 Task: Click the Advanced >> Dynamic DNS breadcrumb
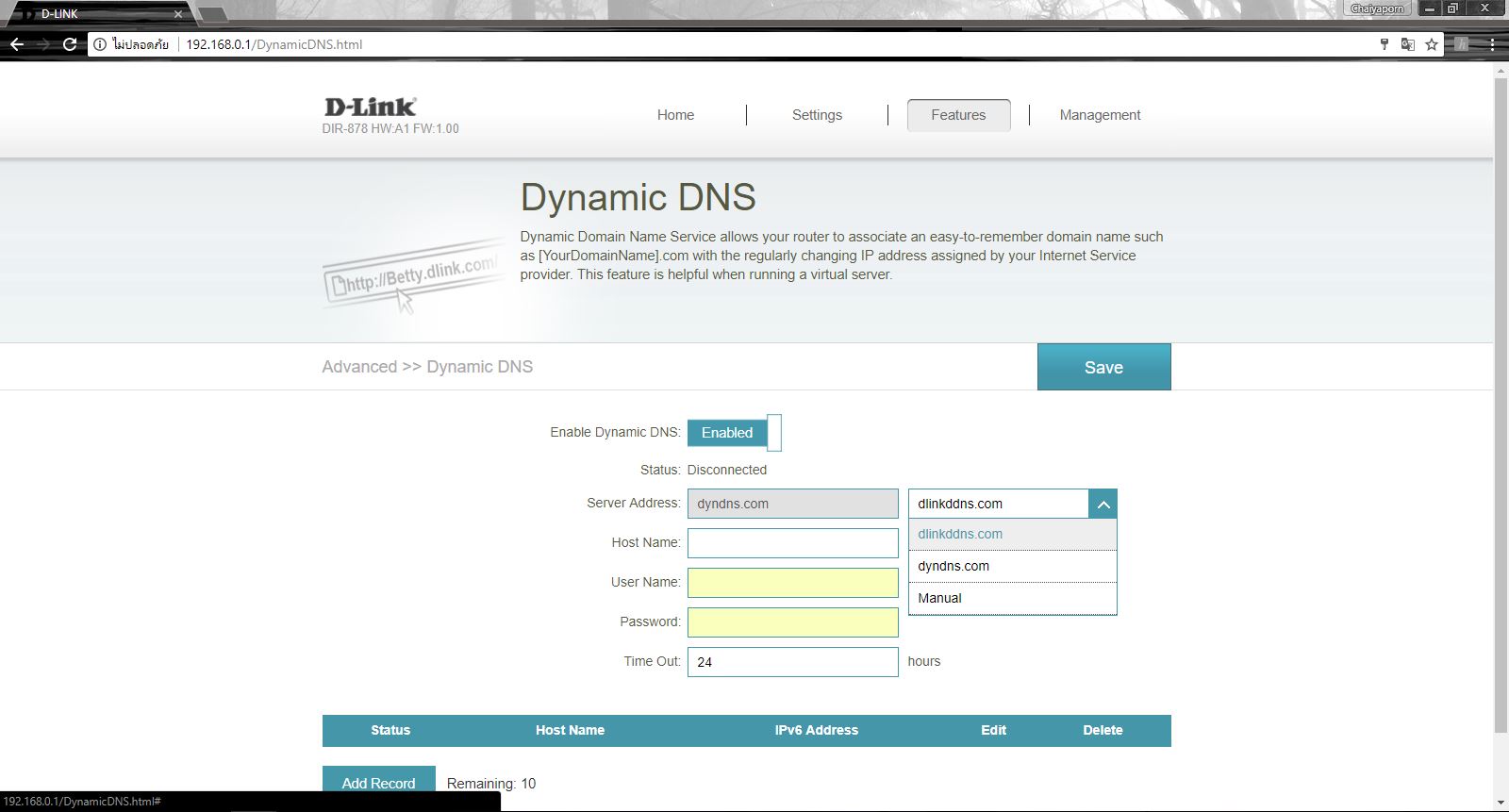coord(427,367)
